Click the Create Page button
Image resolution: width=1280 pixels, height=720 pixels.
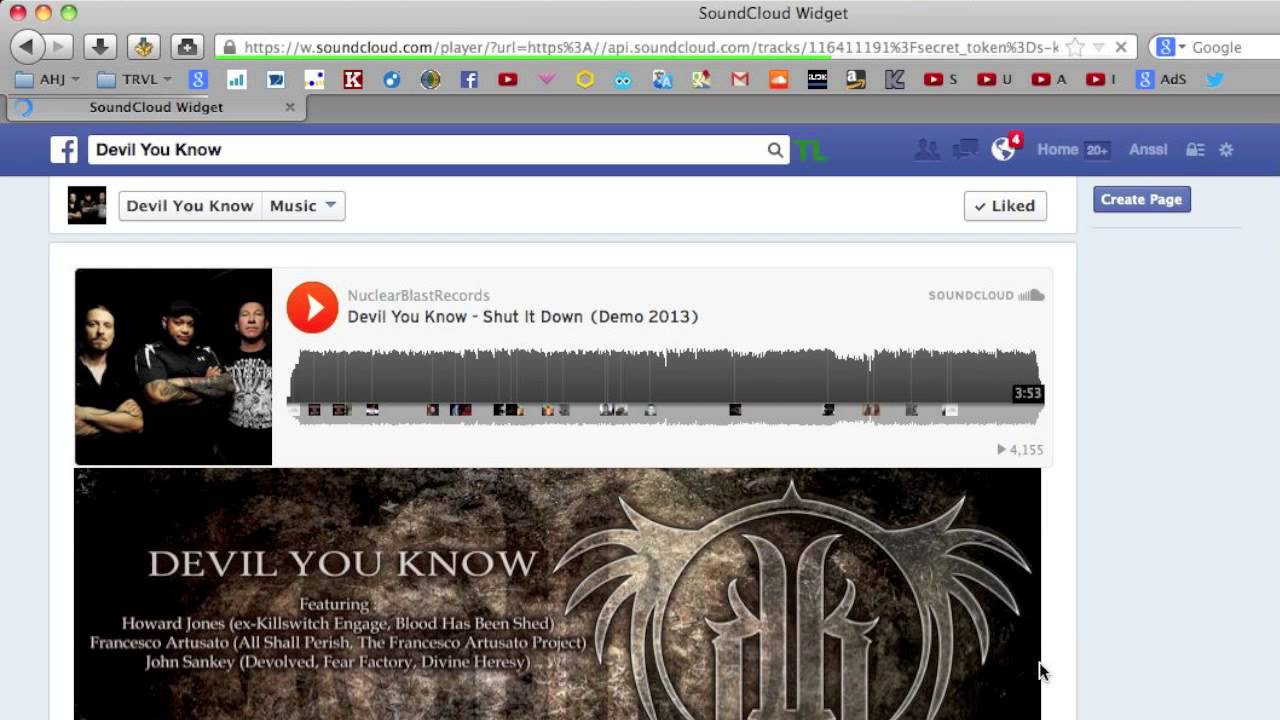pyautogui.click(x=1142, y=199)
